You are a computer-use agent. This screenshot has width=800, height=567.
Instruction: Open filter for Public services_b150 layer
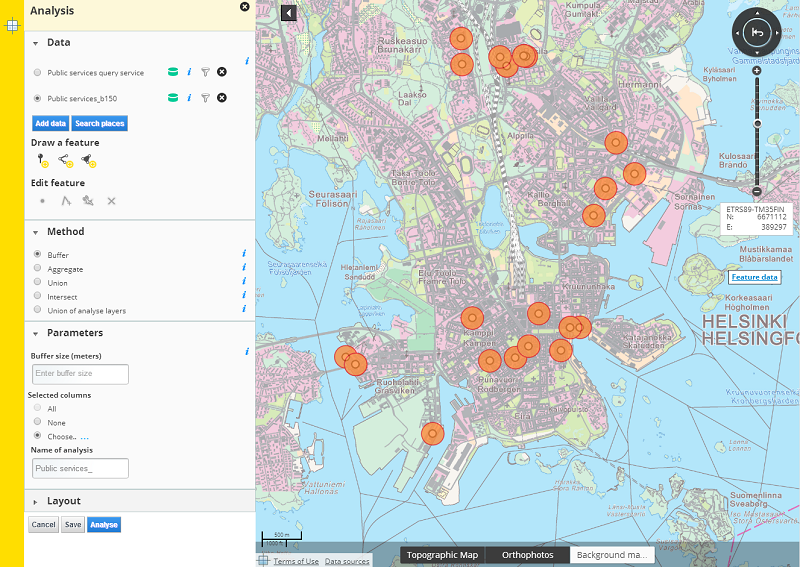[205, 98]
